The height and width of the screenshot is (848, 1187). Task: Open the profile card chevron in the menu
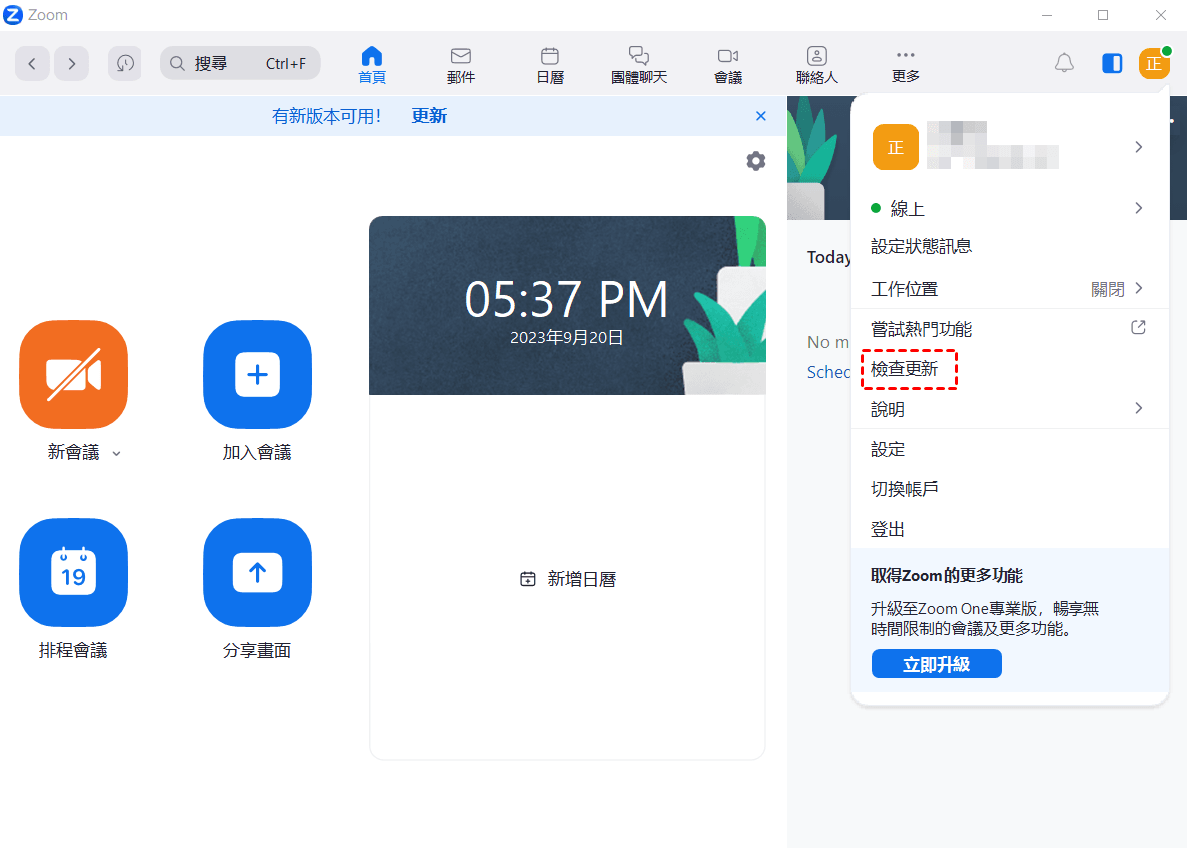click(x=1139, y=147)
